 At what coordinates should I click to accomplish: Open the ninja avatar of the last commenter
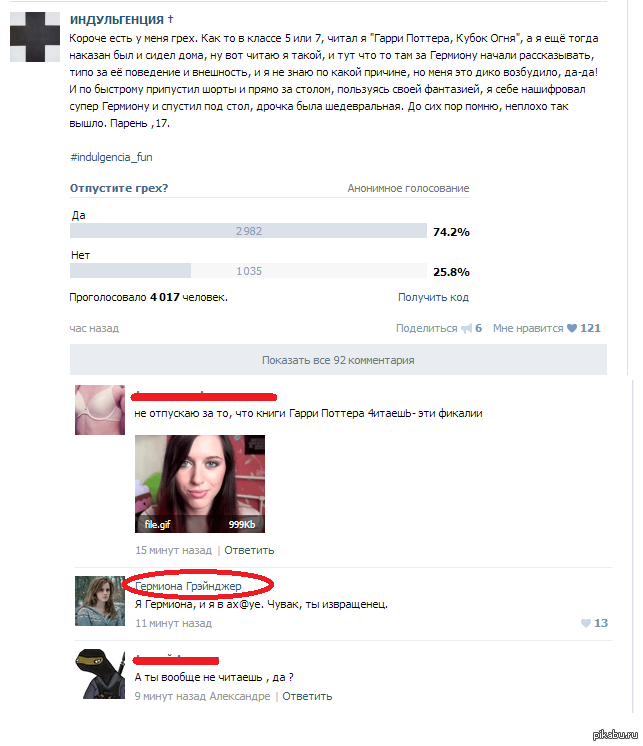tap(100, 674)
